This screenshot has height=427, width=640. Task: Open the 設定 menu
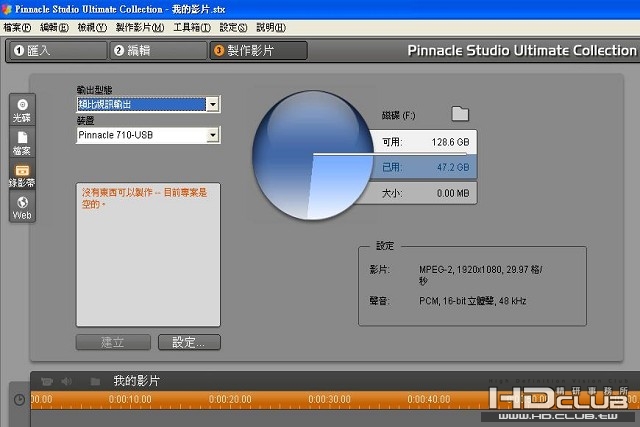[233, 27]
